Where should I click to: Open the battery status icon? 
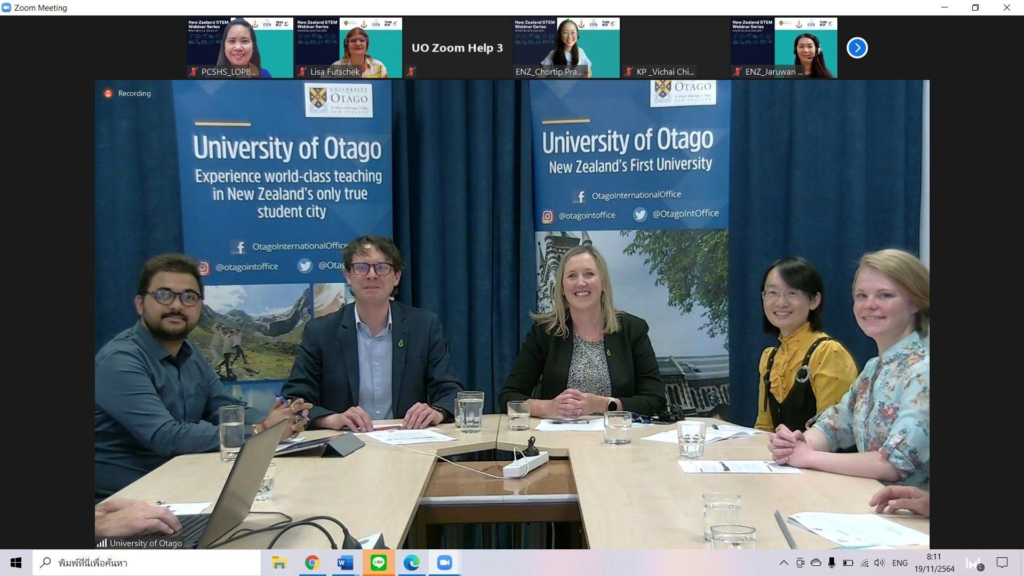click(848, 562)
